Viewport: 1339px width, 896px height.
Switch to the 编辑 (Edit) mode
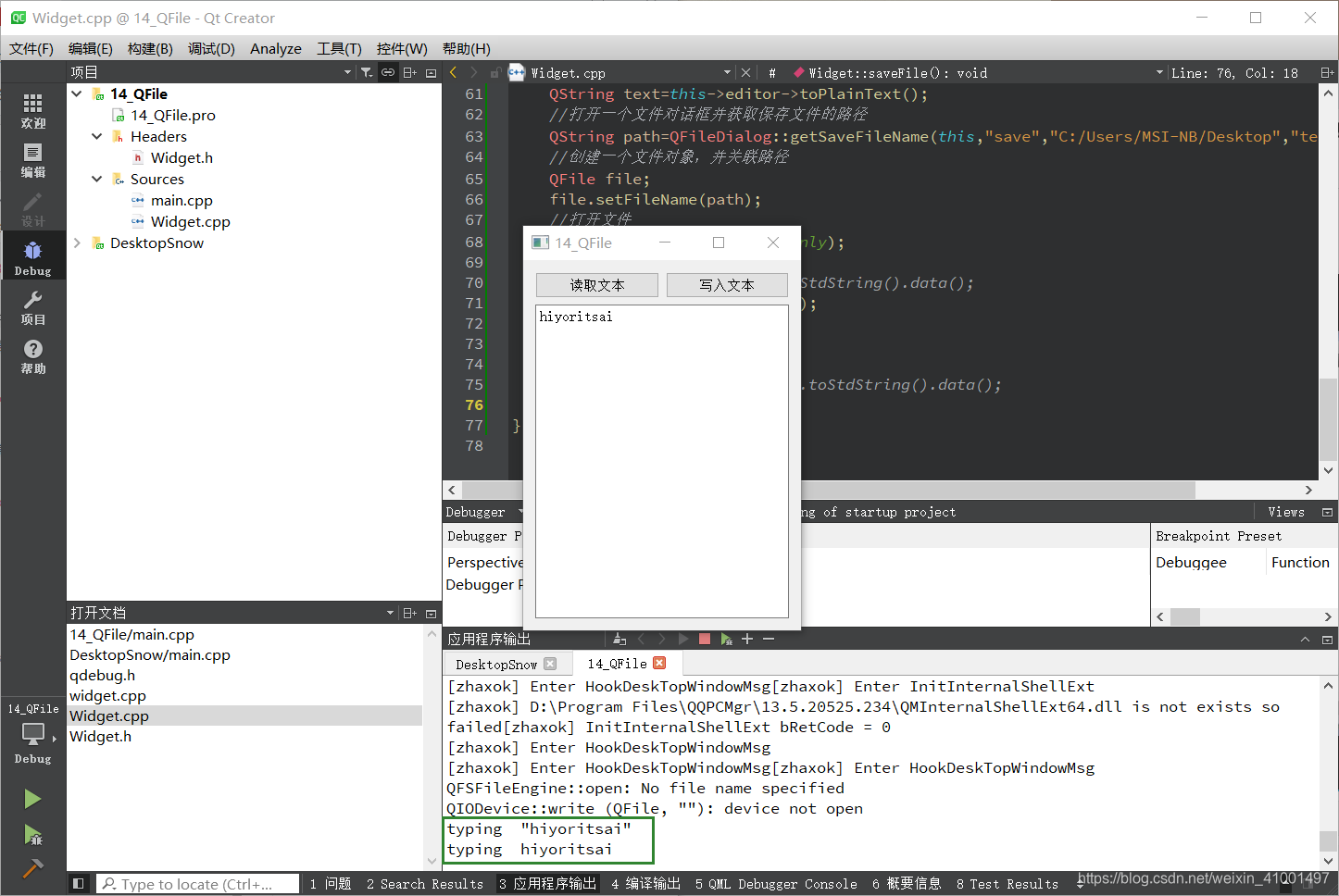coord(32,159)
